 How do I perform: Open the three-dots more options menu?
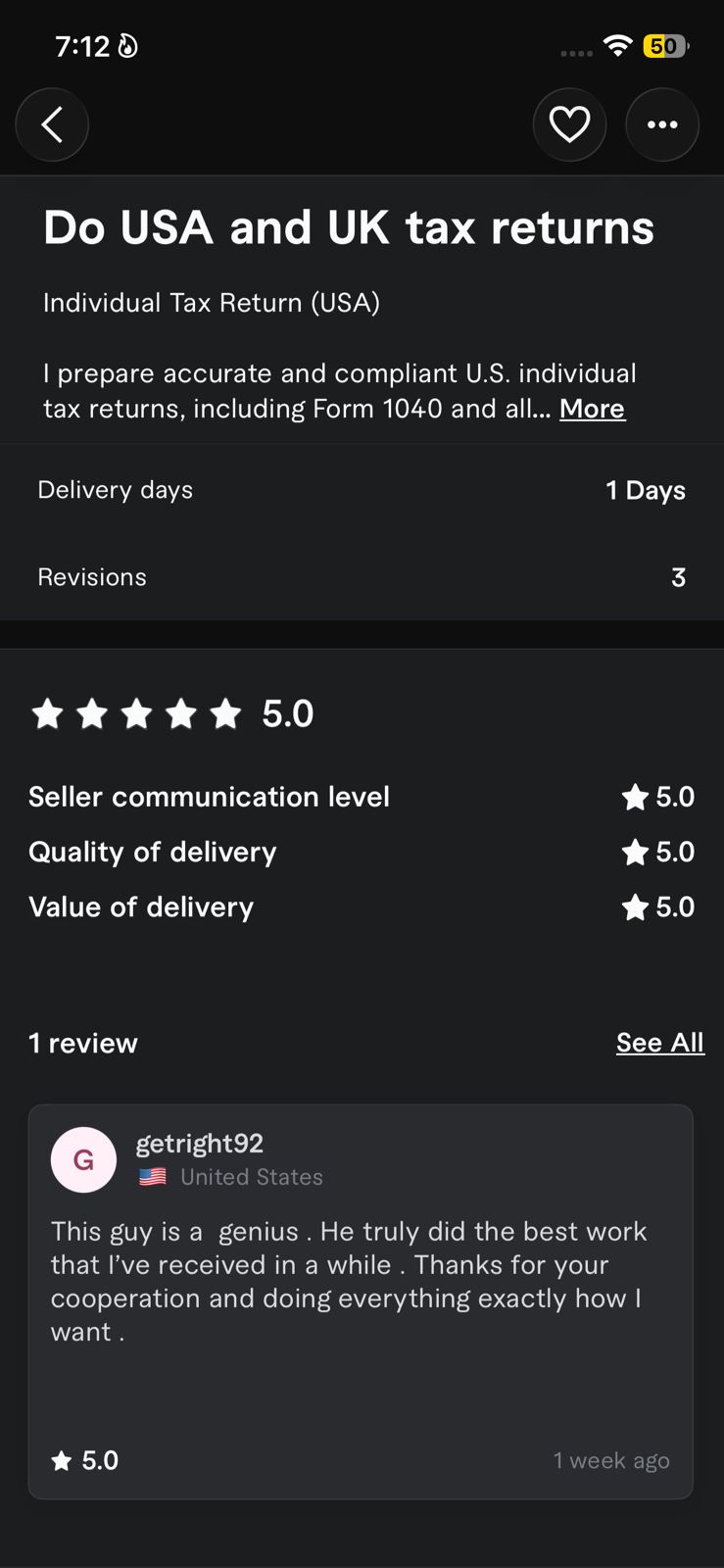662,125
